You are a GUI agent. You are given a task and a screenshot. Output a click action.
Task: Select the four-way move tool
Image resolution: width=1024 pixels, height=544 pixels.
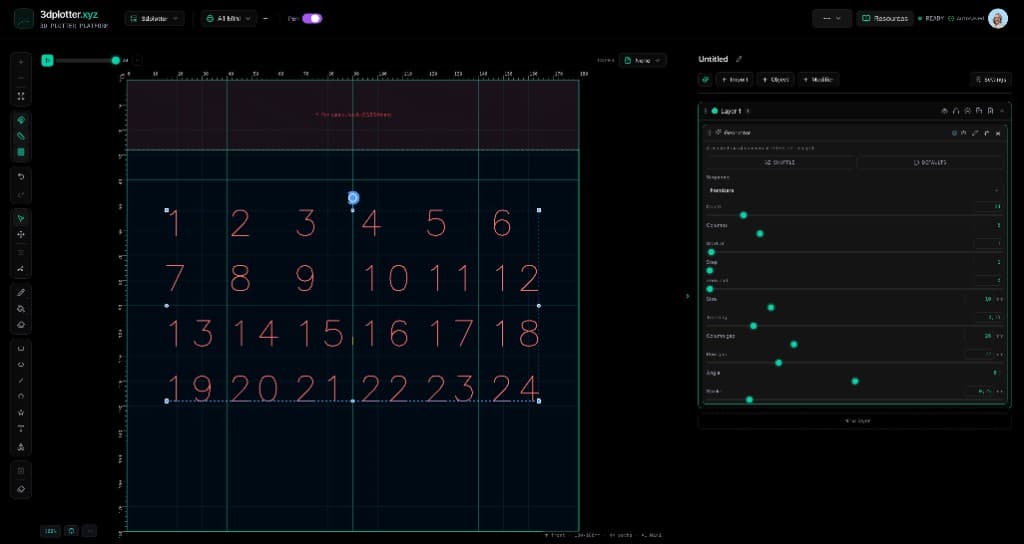21,234
